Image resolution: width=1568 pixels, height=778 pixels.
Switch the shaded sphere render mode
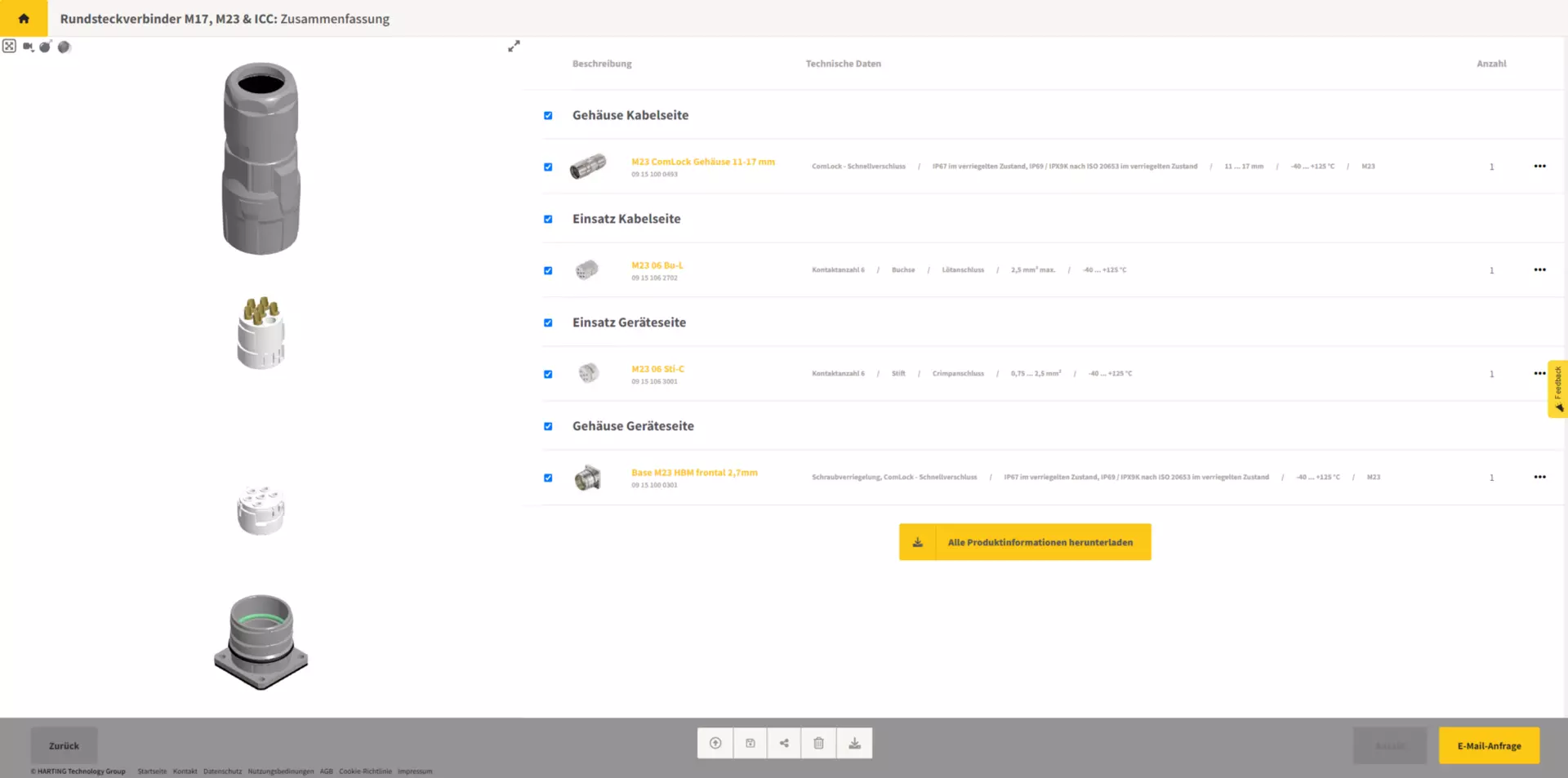(x=65, y=47)
